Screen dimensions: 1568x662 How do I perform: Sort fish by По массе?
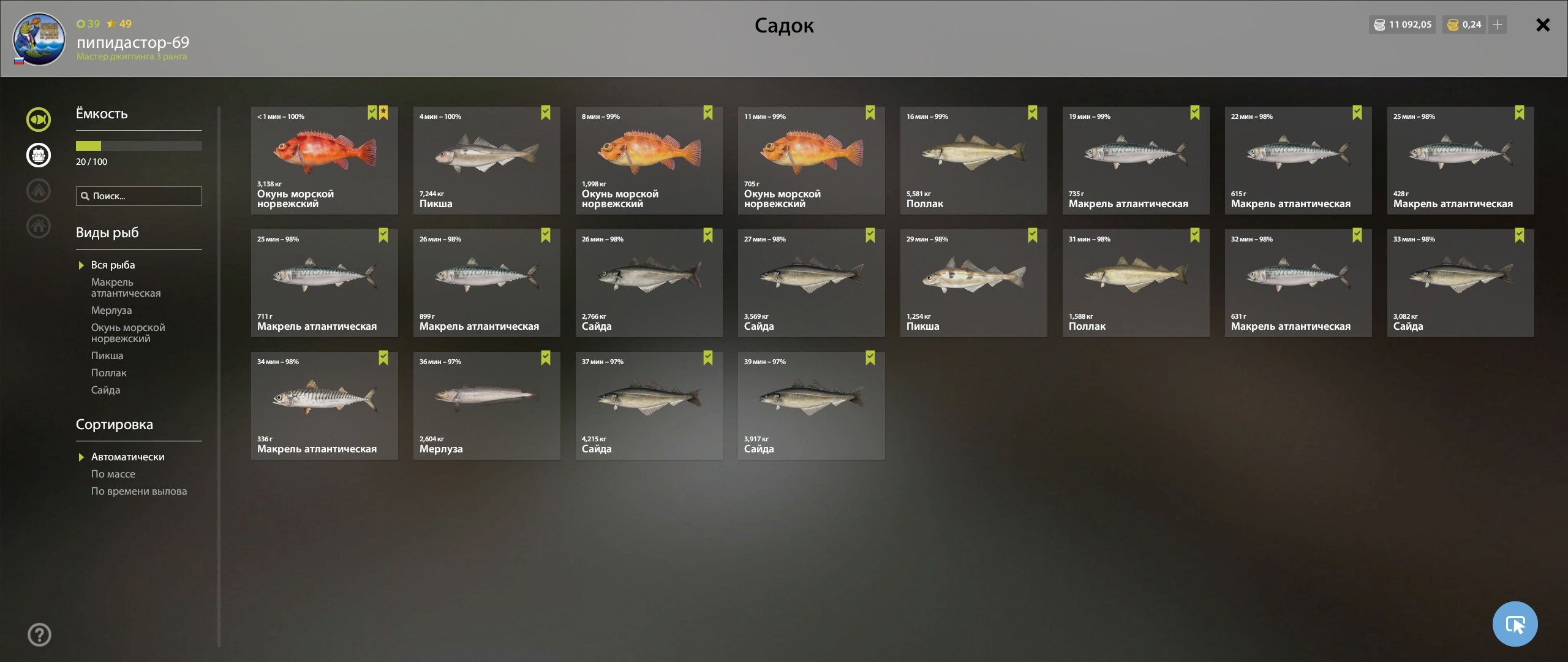[113, 474]
